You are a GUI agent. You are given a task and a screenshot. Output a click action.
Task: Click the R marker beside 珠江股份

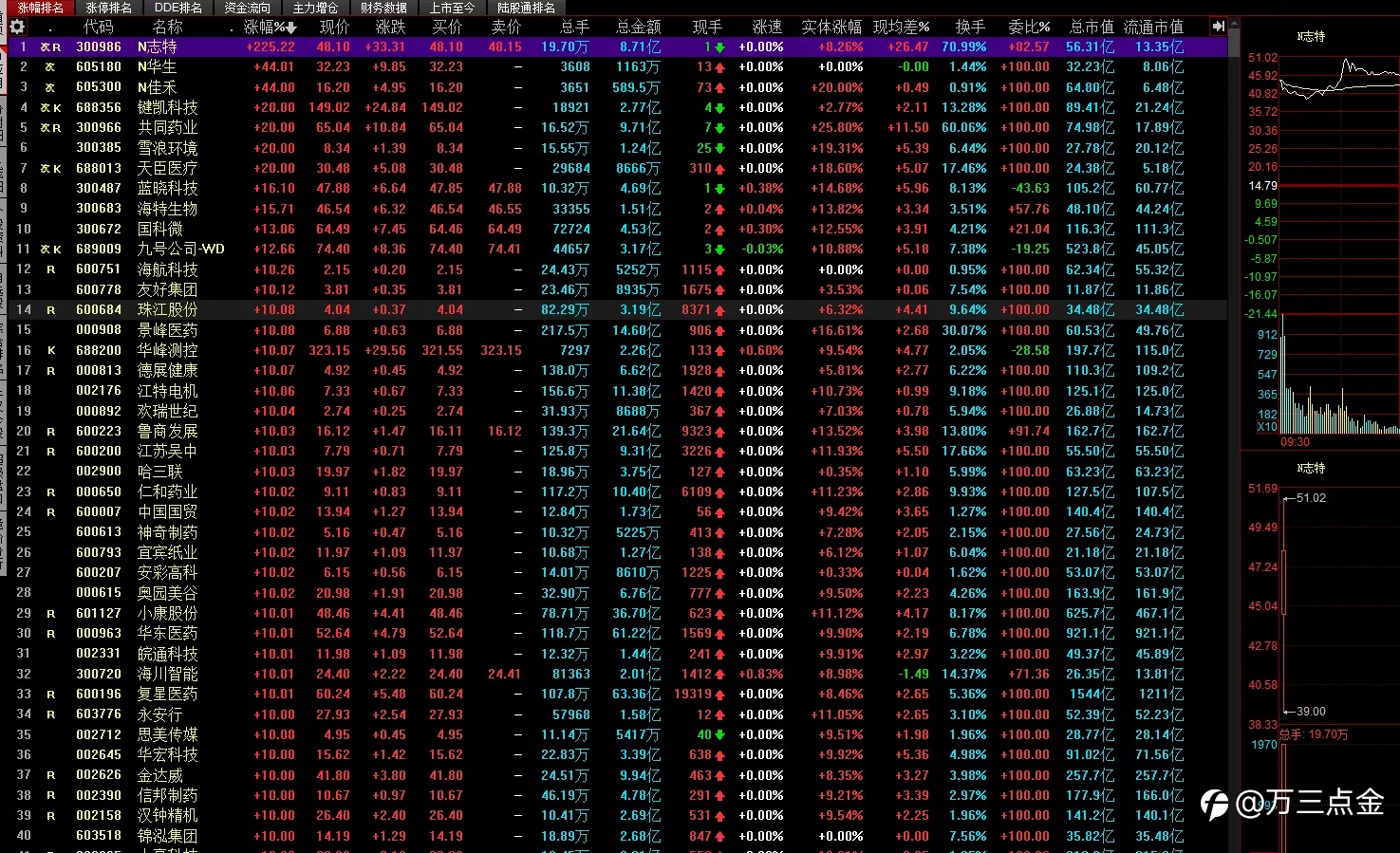tap(51, 310)
